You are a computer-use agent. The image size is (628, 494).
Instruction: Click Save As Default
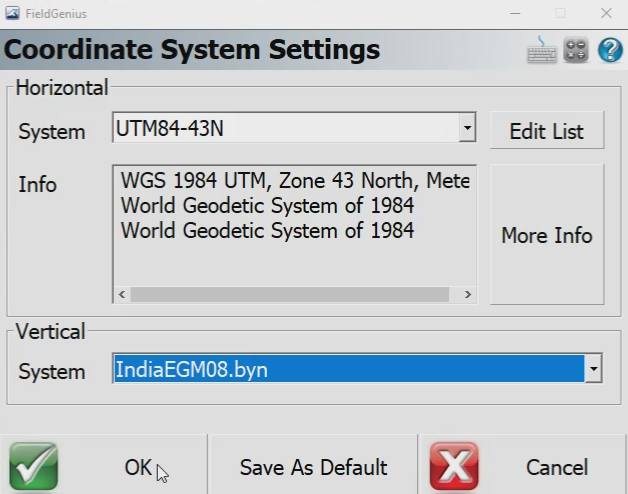[313, 467]
